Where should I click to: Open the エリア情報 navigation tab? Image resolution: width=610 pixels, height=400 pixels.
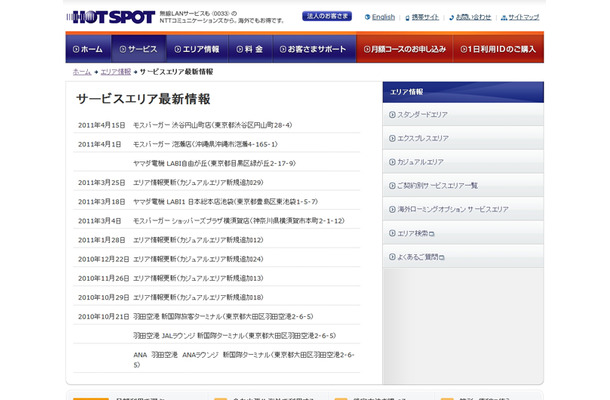pyautogui.click(x=197, y=49)
